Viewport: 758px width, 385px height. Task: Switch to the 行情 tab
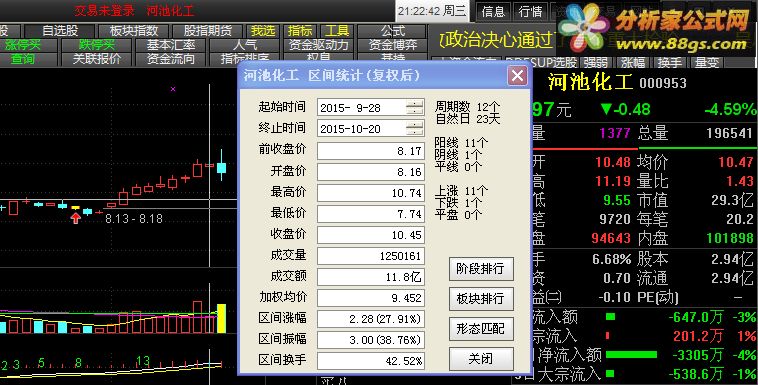coord(530,11)
